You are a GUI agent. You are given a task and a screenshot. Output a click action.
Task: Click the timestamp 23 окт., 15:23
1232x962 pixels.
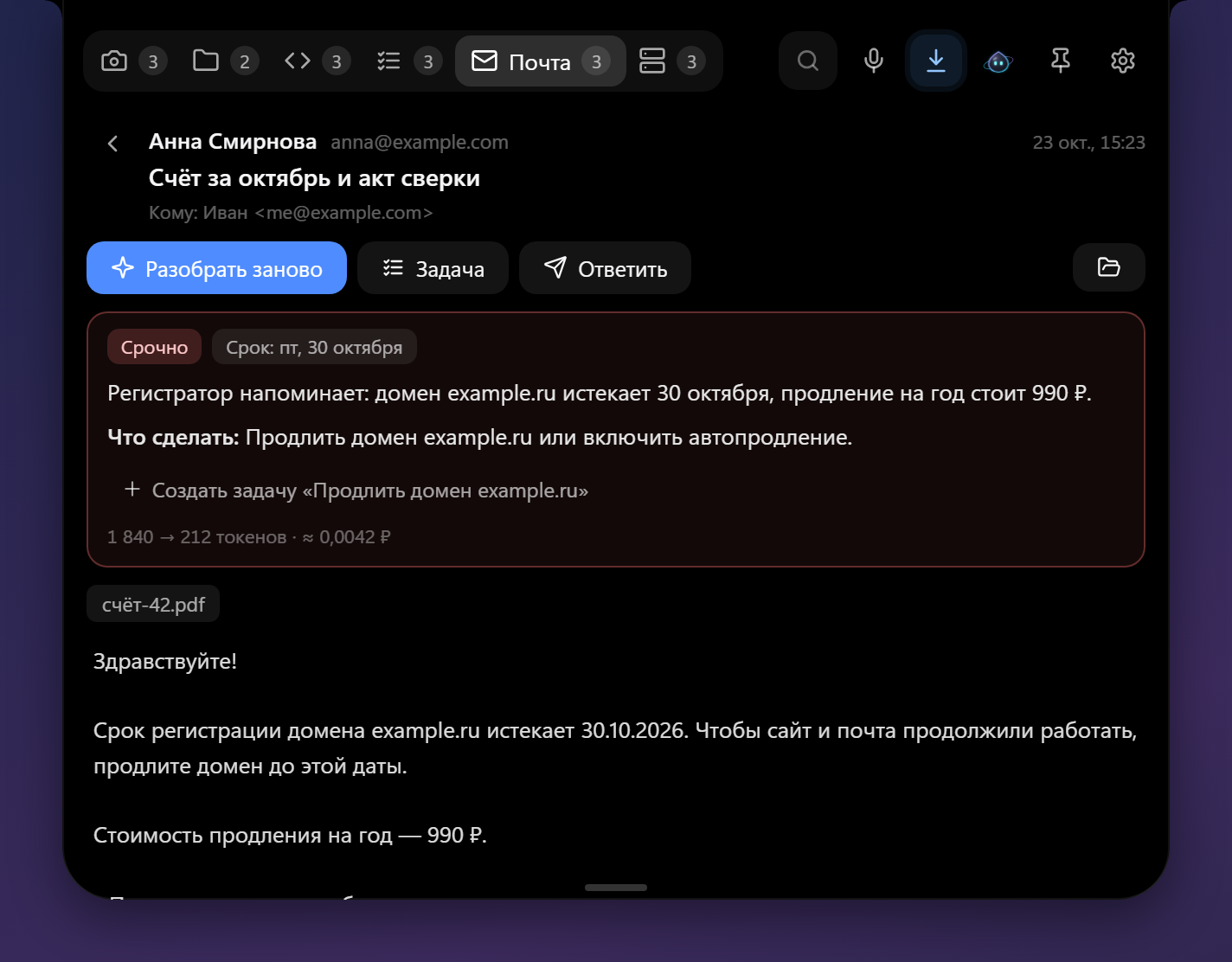pyautogui.click(x=1088, y=143)
